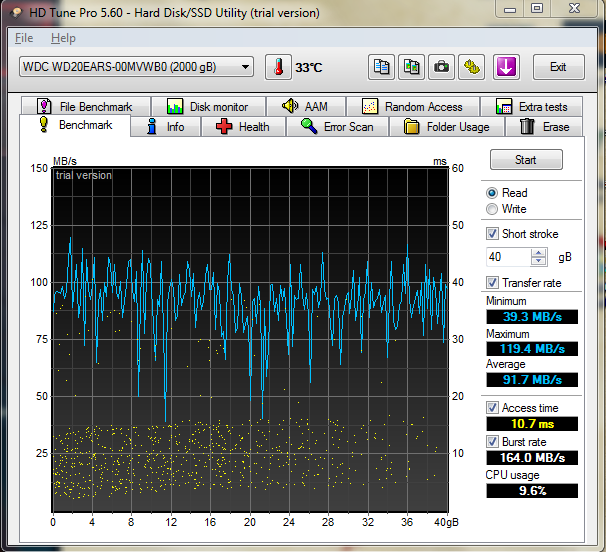606x552 pixels.
Task: Click the Maximum 119.4 MB/s value
Action: click(x=532, y=349)
